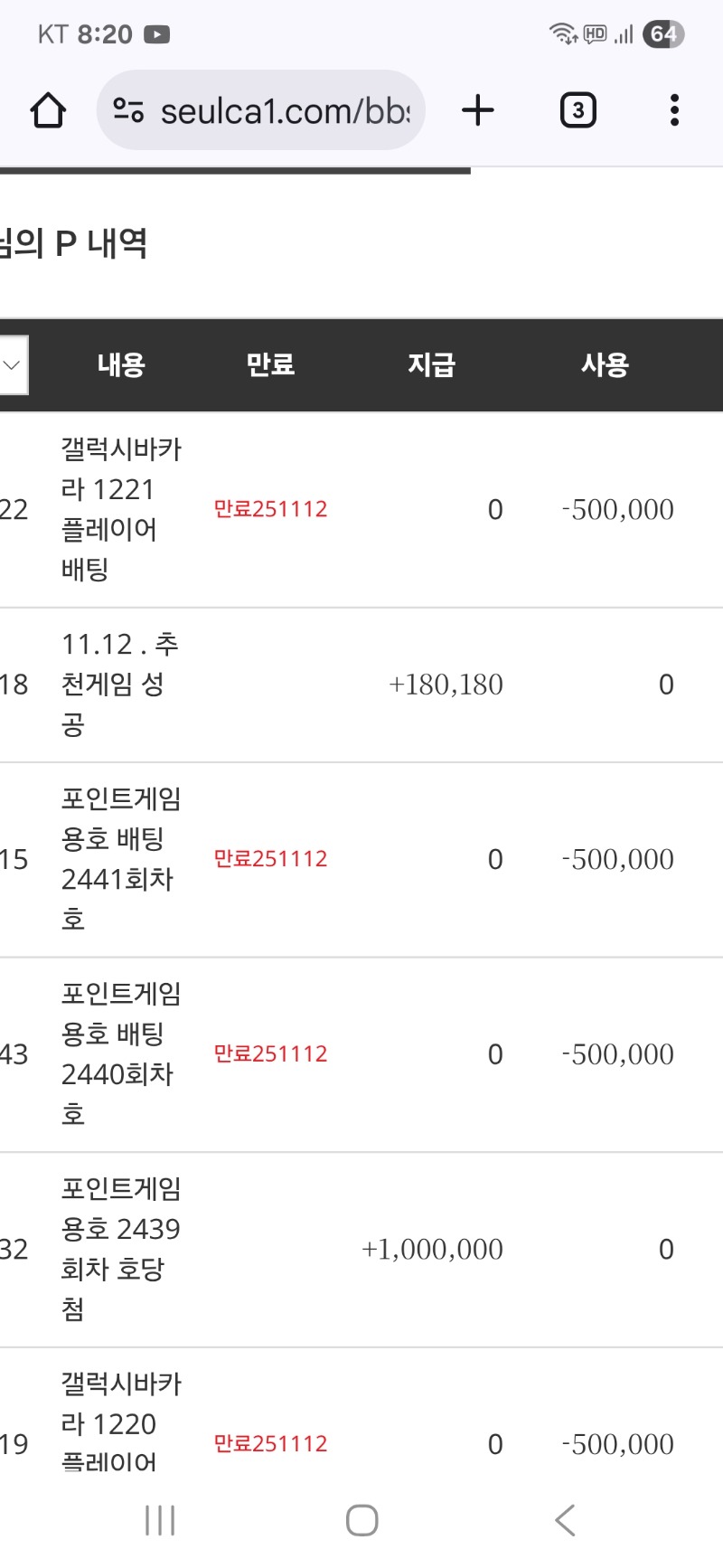Open a new tab with the plus icon
This screenshot has width=723, height=1568.
478,109
